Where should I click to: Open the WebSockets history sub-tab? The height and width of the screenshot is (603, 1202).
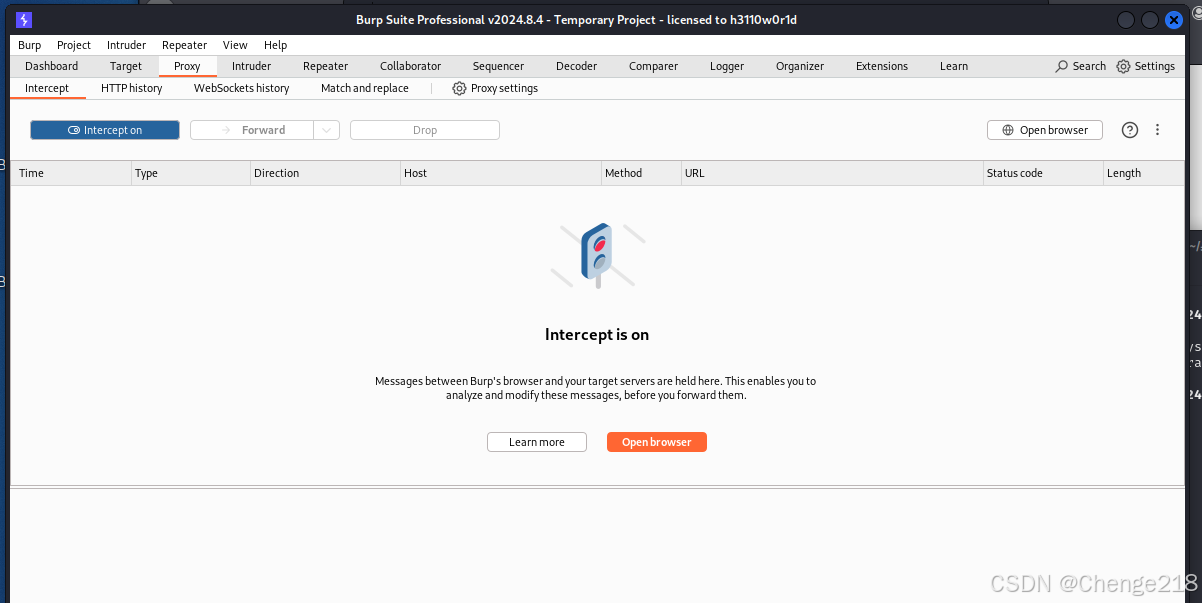tap(242, 88)
